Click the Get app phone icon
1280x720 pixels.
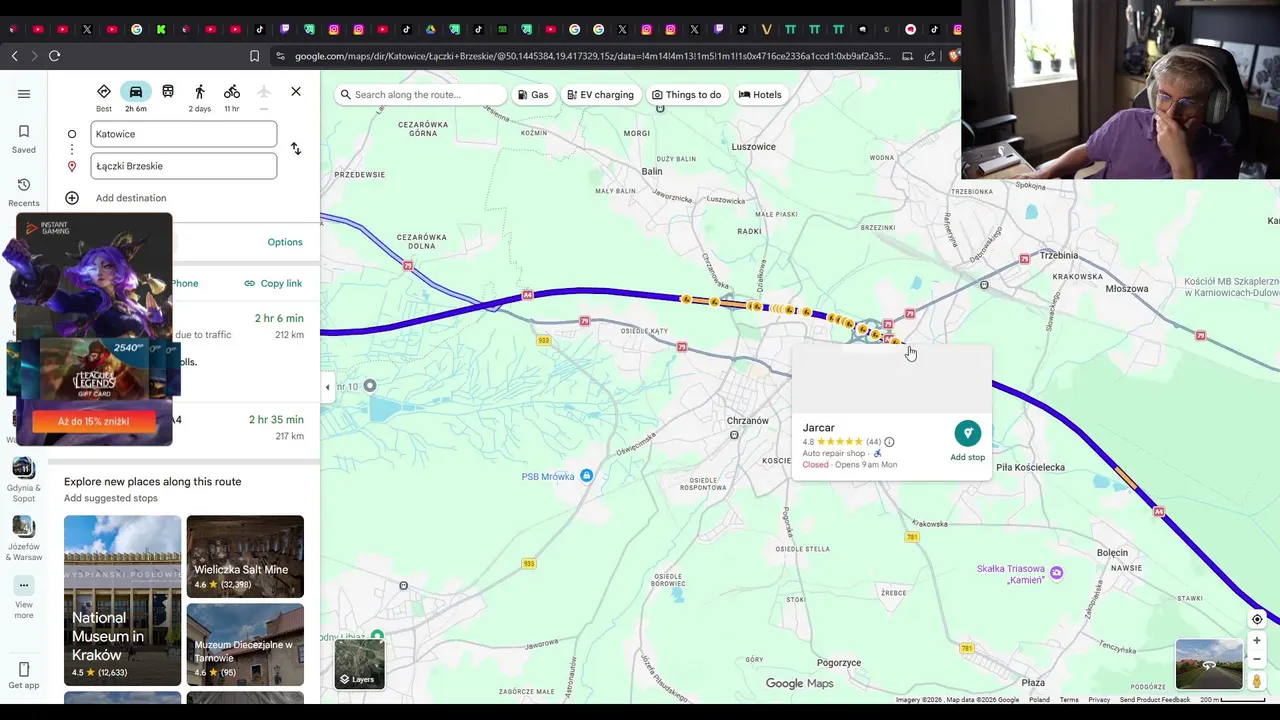(x=24, y=669)
